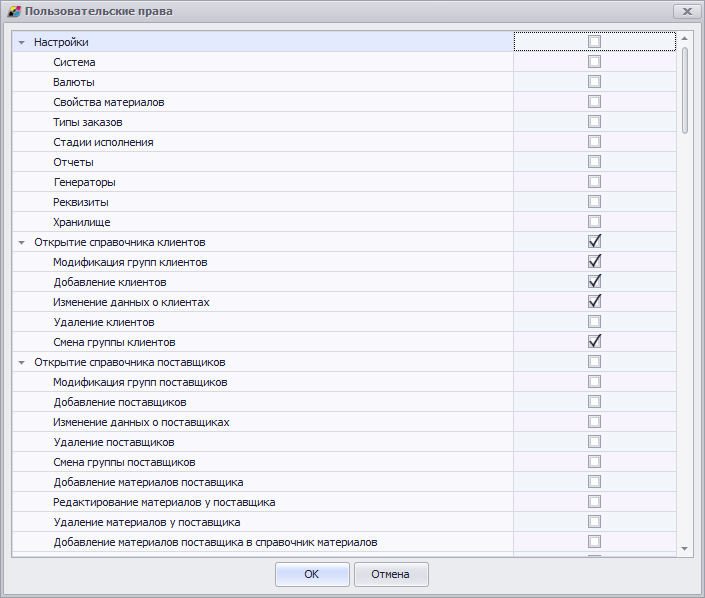Enable the Система permission checkbox

pos(594,62)
